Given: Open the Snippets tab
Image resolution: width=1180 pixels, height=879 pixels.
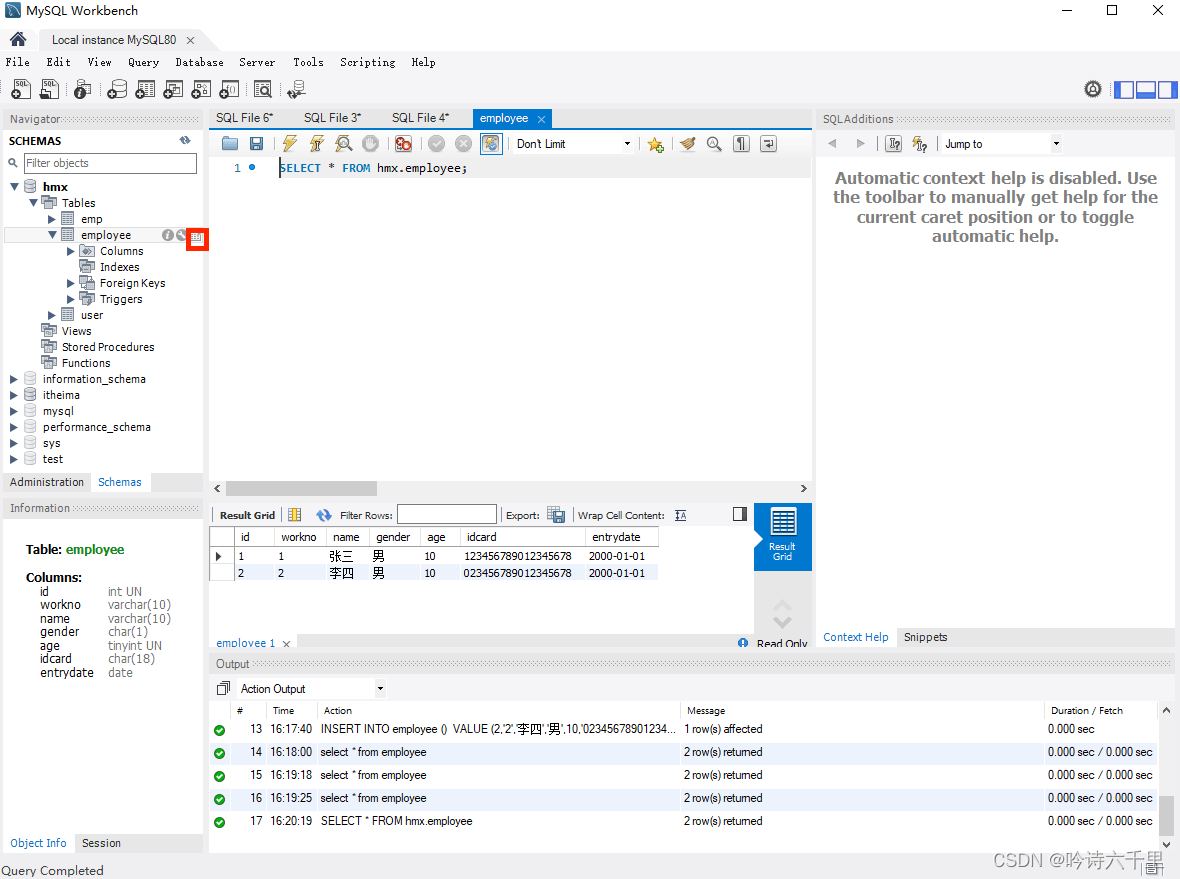Looking at the screenshot, I should (926, 637).
